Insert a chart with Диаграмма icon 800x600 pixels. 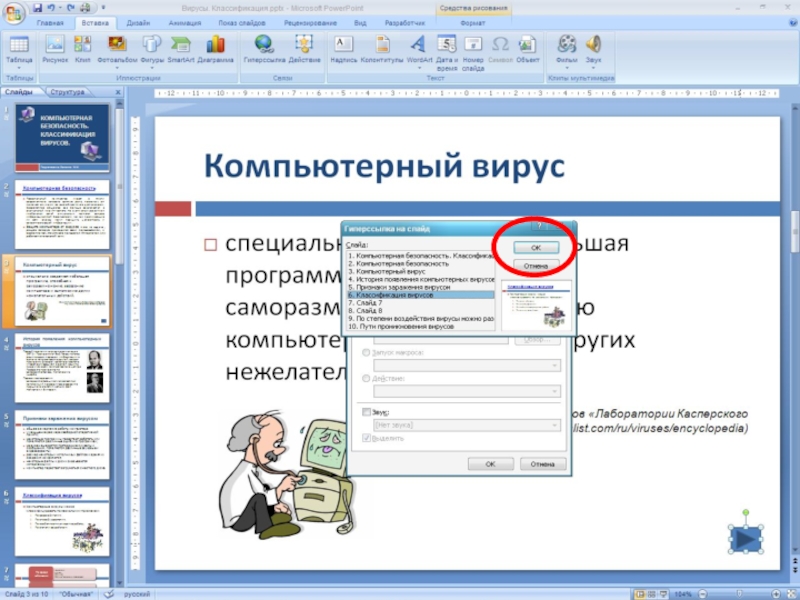click(x=215, y=45)
